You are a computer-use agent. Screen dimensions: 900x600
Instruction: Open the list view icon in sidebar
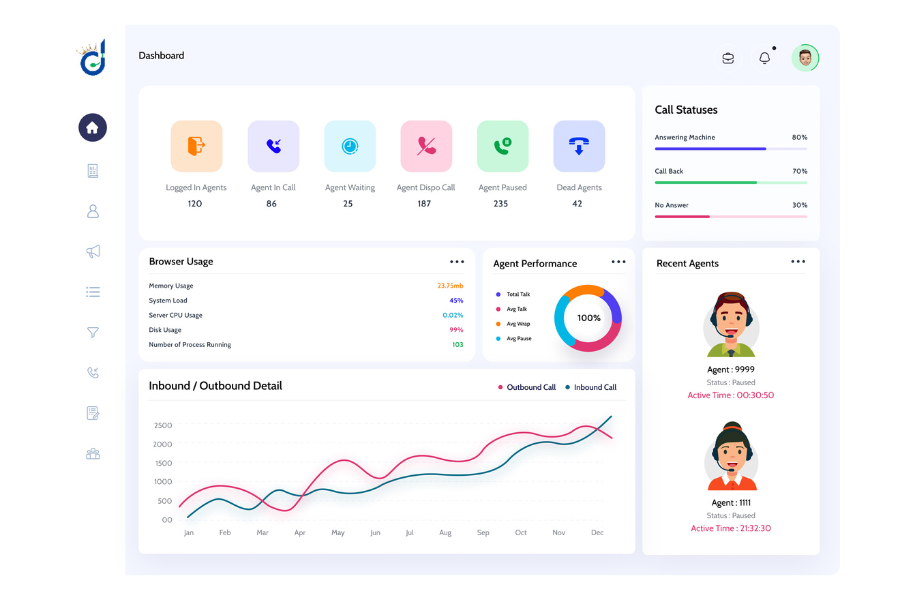(x=93, y=292)
